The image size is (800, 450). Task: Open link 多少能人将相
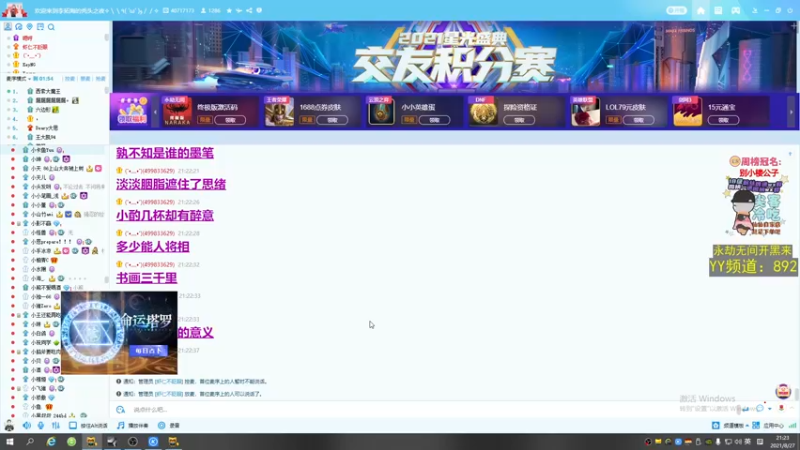click(153, 247)
